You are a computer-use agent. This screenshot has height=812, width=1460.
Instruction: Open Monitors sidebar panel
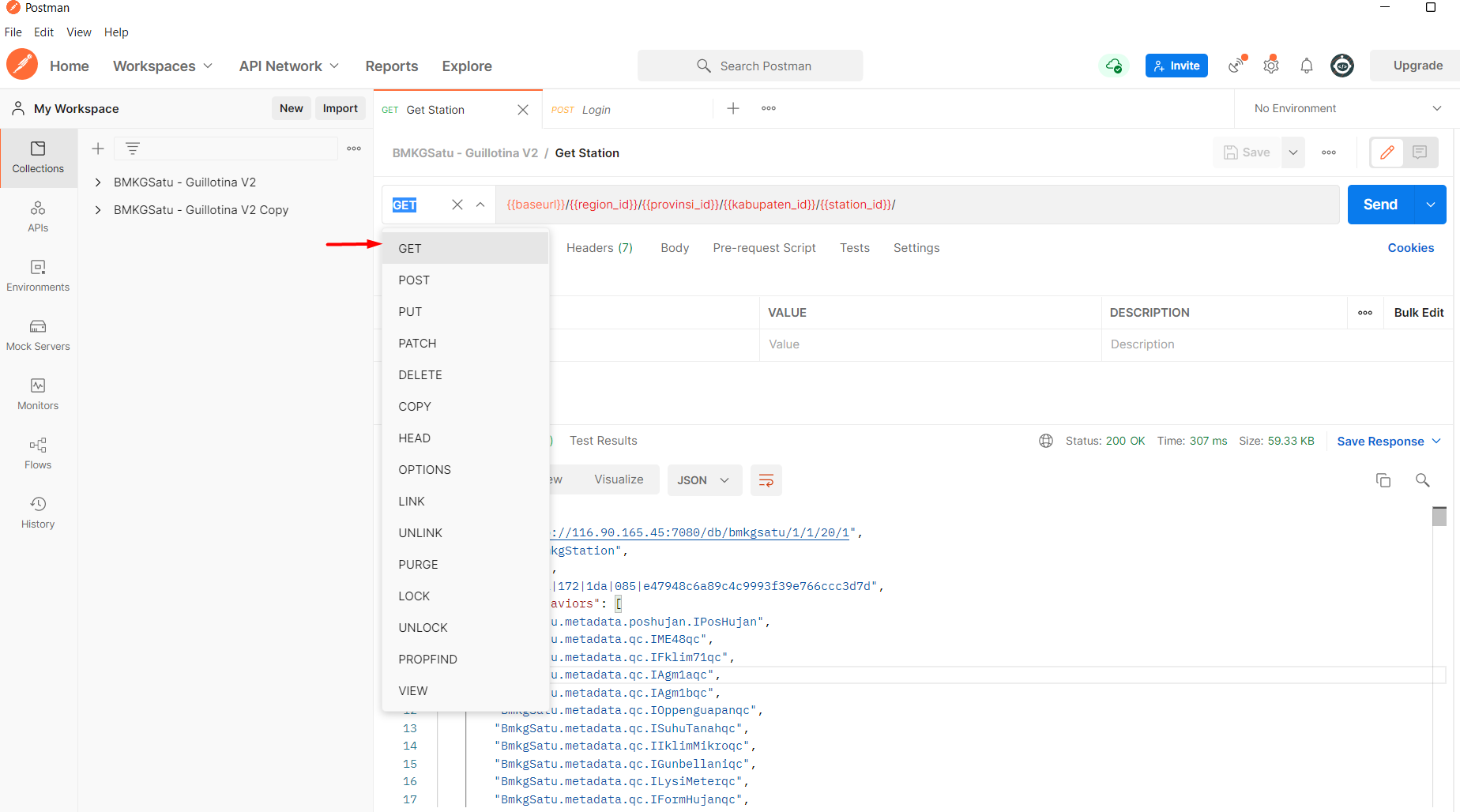click(x=38, y=394)
